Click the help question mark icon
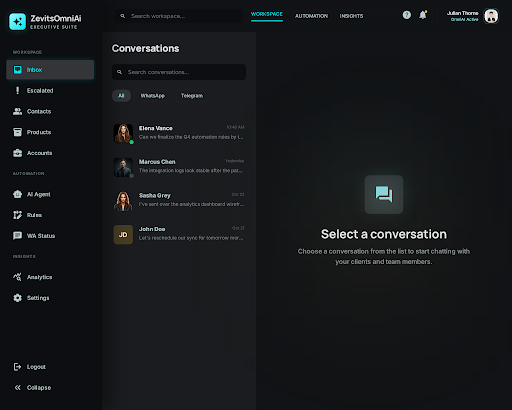 point(407,15)
